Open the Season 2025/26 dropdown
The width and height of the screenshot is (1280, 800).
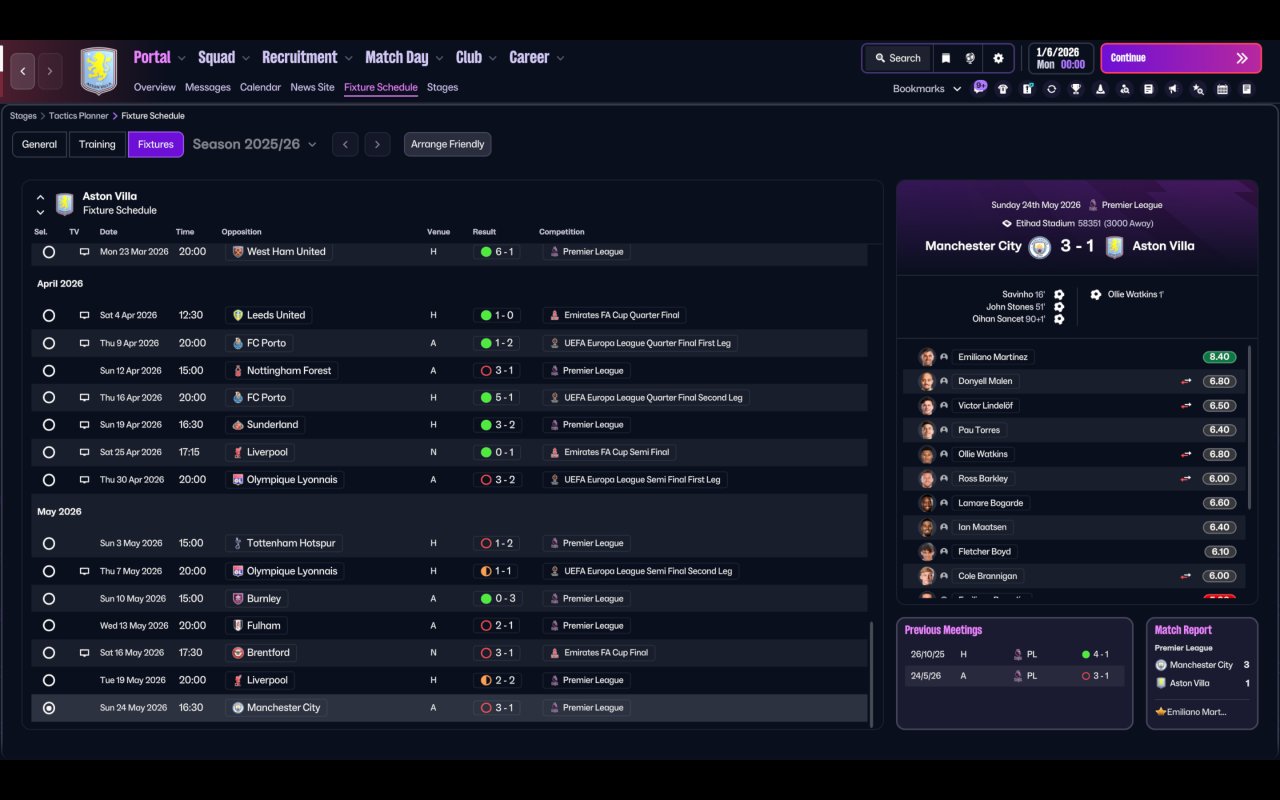pos(255,144)
